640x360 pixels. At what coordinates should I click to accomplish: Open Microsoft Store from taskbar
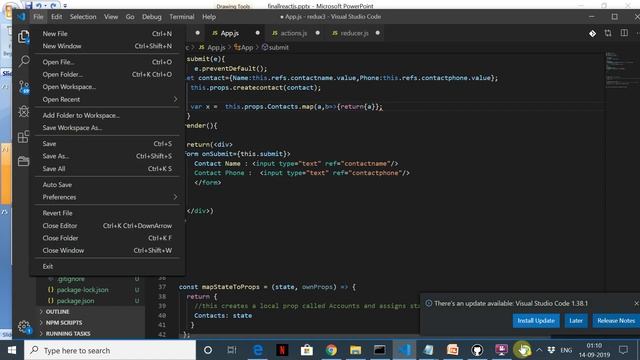(x=307, y=350)
